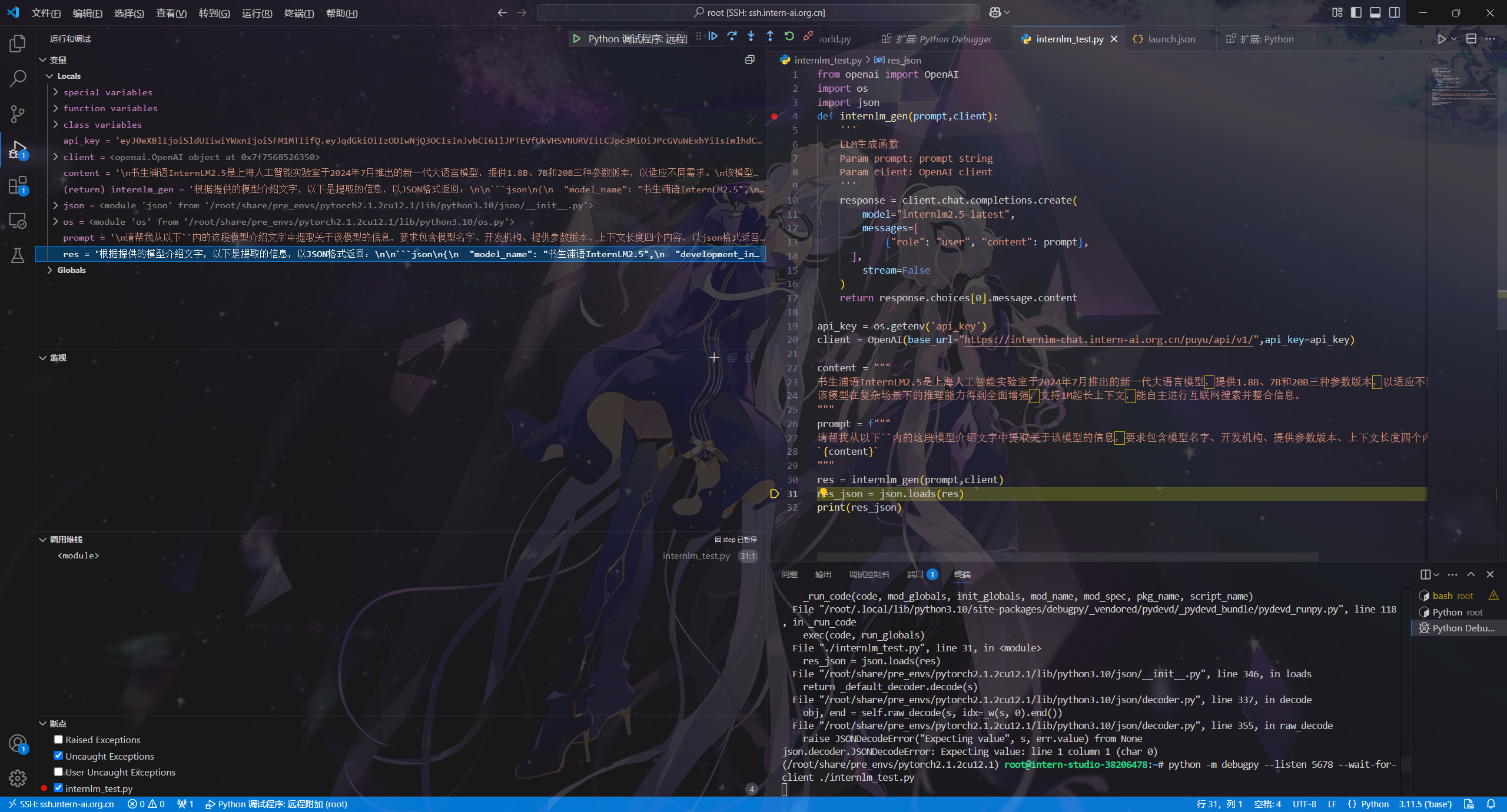1507x812 pixels.
Task: Disable Uncaught Exceptions breakpoint
Action: click(58, 756)
